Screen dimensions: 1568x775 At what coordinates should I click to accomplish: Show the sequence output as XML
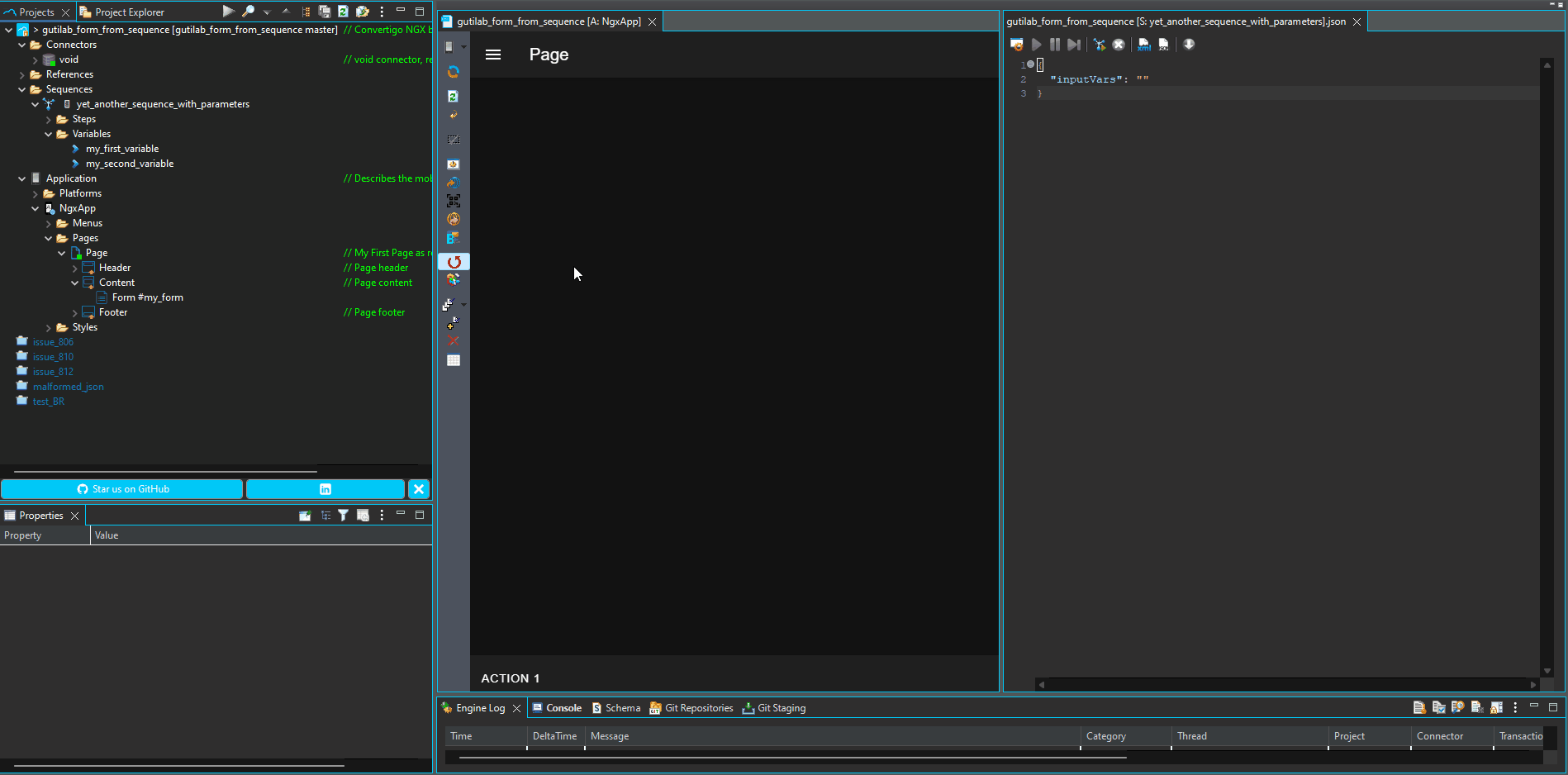click(1143, 45)
